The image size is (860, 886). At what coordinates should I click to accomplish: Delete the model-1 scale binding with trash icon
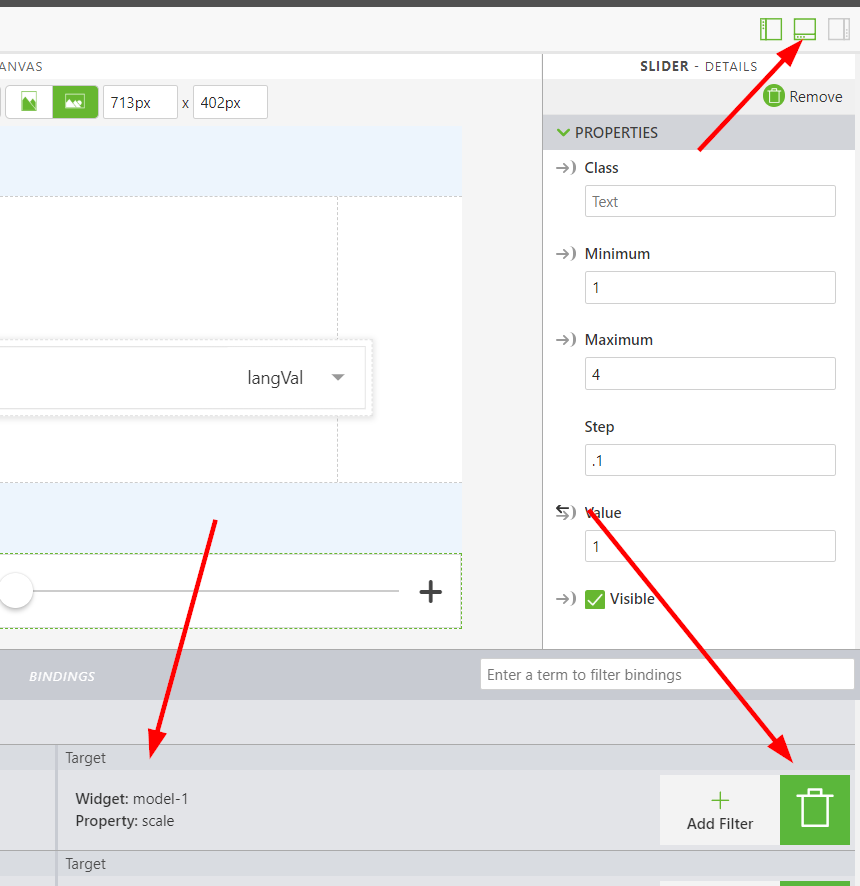[814, 810]
